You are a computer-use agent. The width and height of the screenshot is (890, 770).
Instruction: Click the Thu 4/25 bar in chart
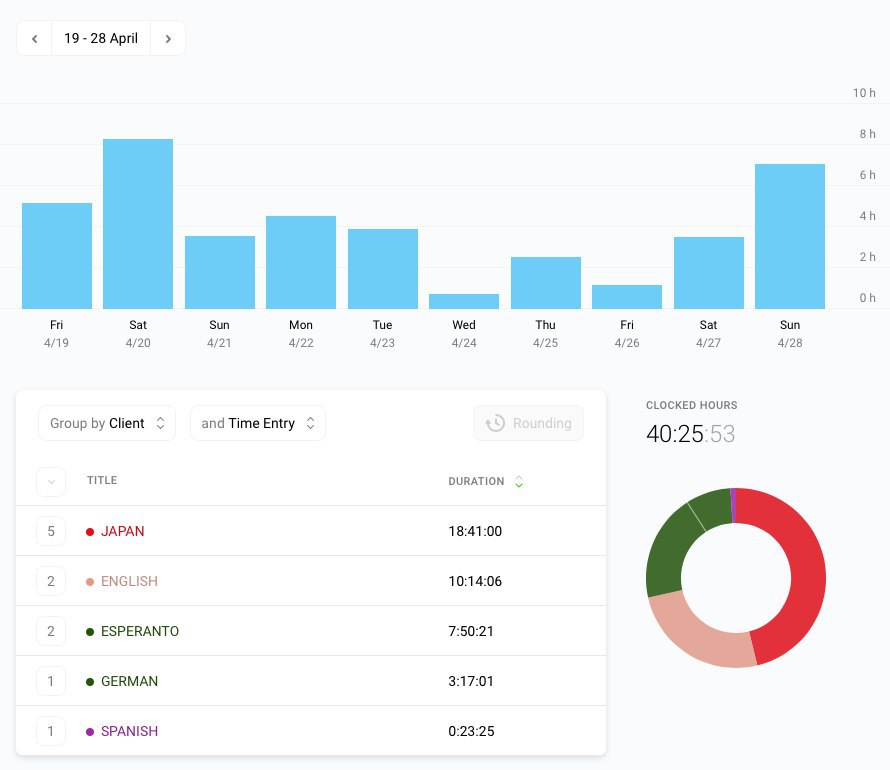point(545,283)
